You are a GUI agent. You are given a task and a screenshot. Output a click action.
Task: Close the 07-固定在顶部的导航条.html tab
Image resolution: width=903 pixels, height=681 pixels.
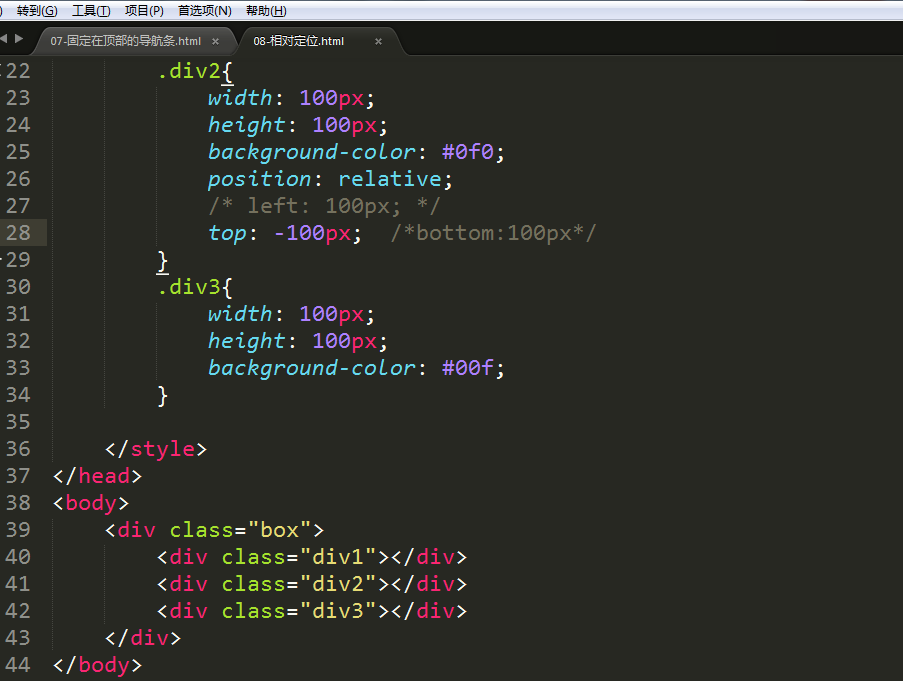click(x=215, y=41)
